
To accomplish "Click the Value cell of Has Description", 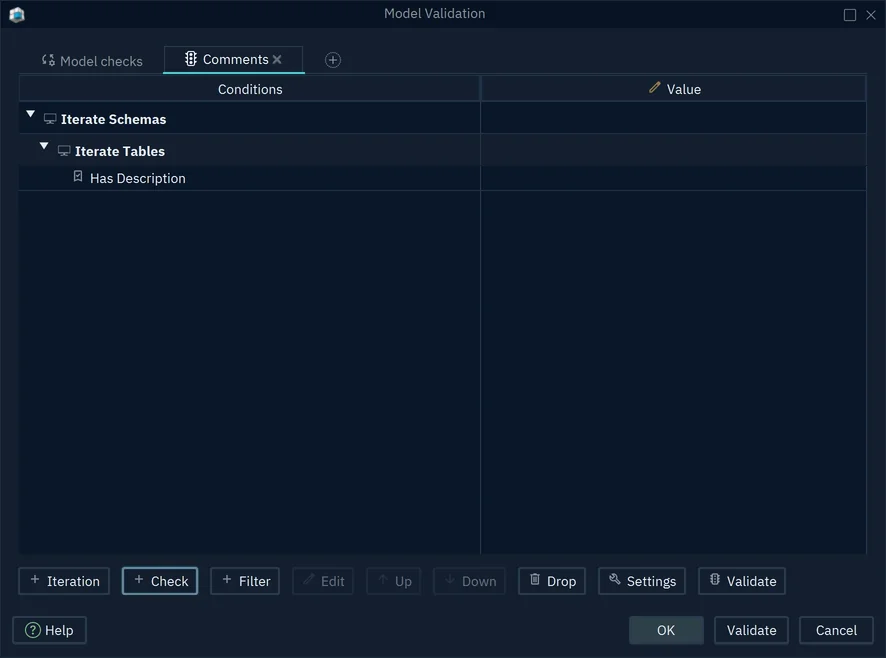I will tap(674, 178).
